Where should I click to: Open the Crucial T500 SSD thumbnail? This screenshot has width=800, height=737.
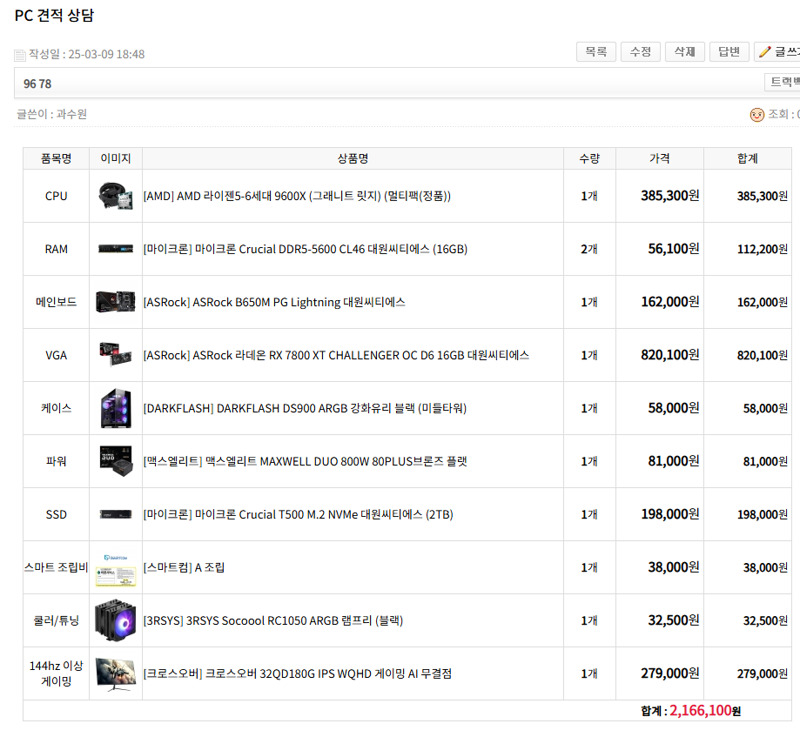[x=116, y=514]
